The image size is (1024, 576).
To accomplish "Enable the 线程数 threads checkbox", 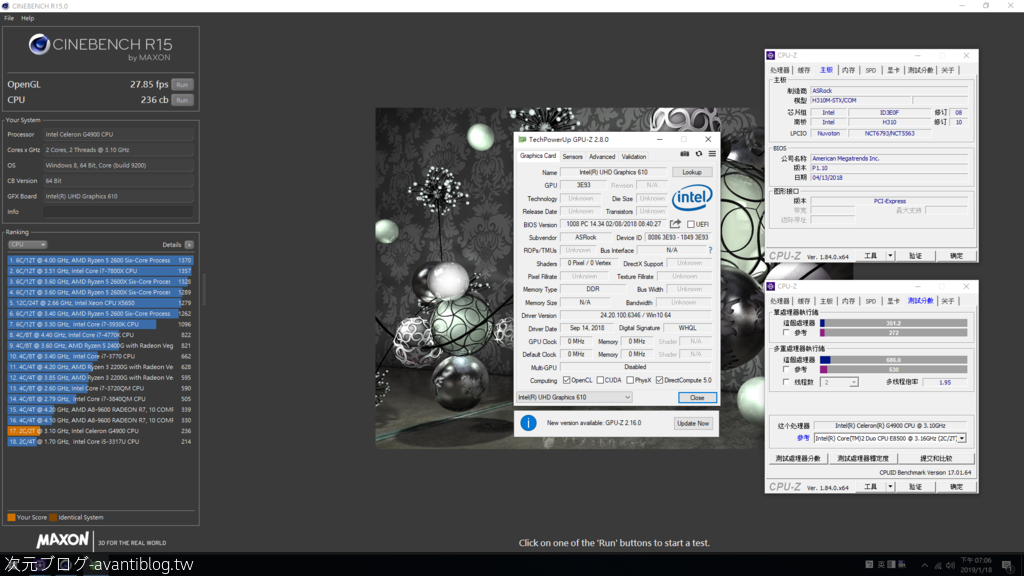I will (x=786, y=382).
